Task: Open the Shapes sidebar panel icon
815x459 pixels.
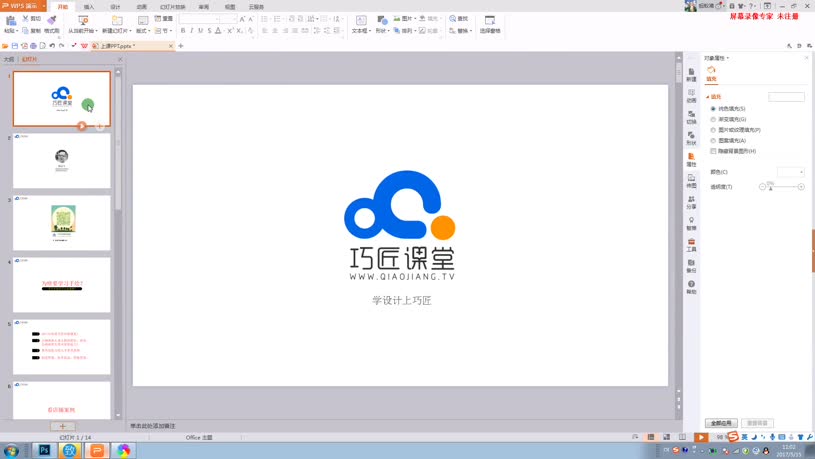Action: coord(691,138)
